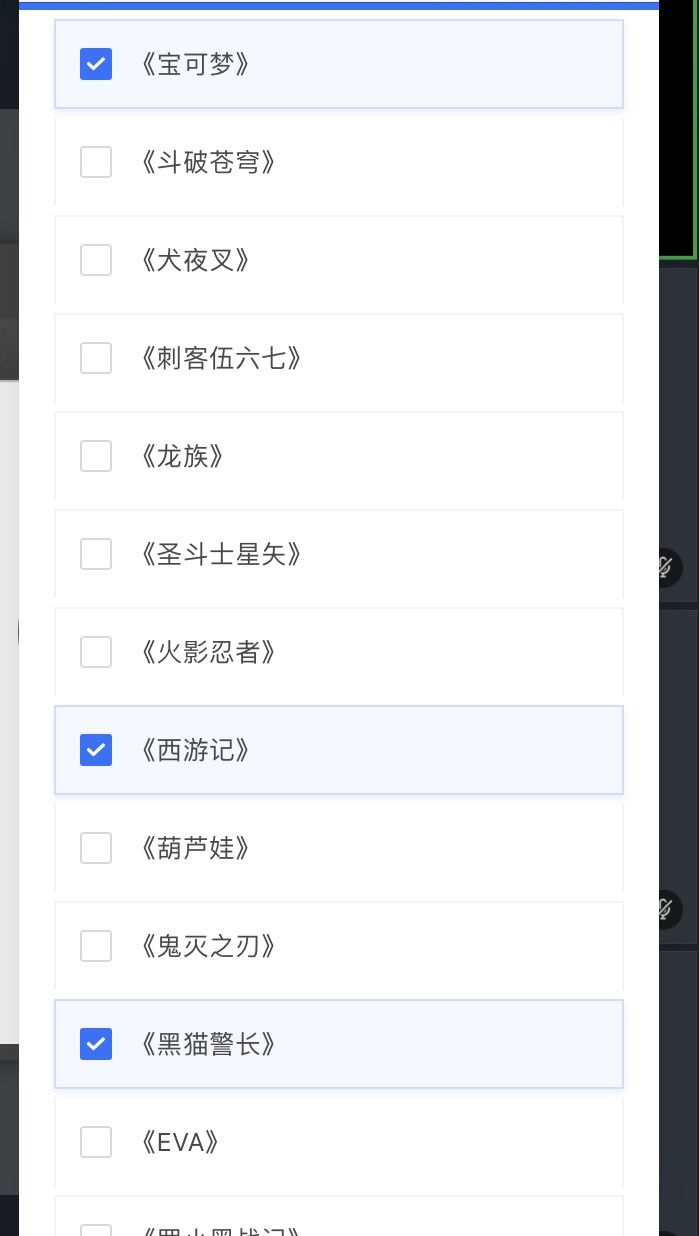Tick the 《斗破苍穹》 checkbox

(x=96, y=162)
